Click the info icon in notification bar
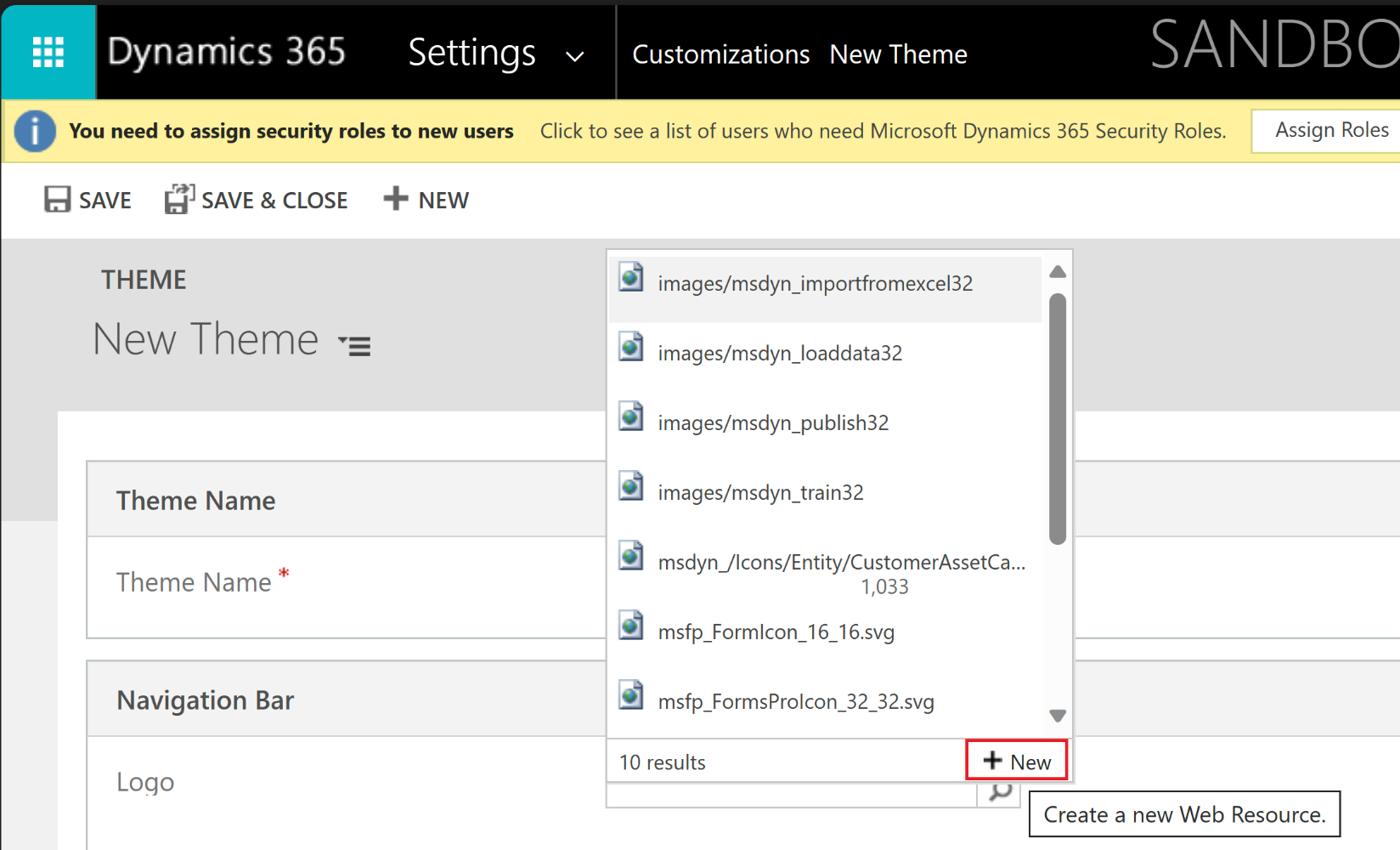The height and width of the screenshot is (850, 1400). pos(35,132)
